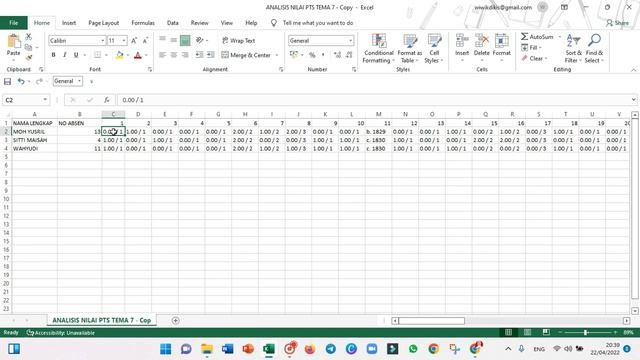Toggle Middle Align alignment
640x360 pixels.
coord(174,40)
